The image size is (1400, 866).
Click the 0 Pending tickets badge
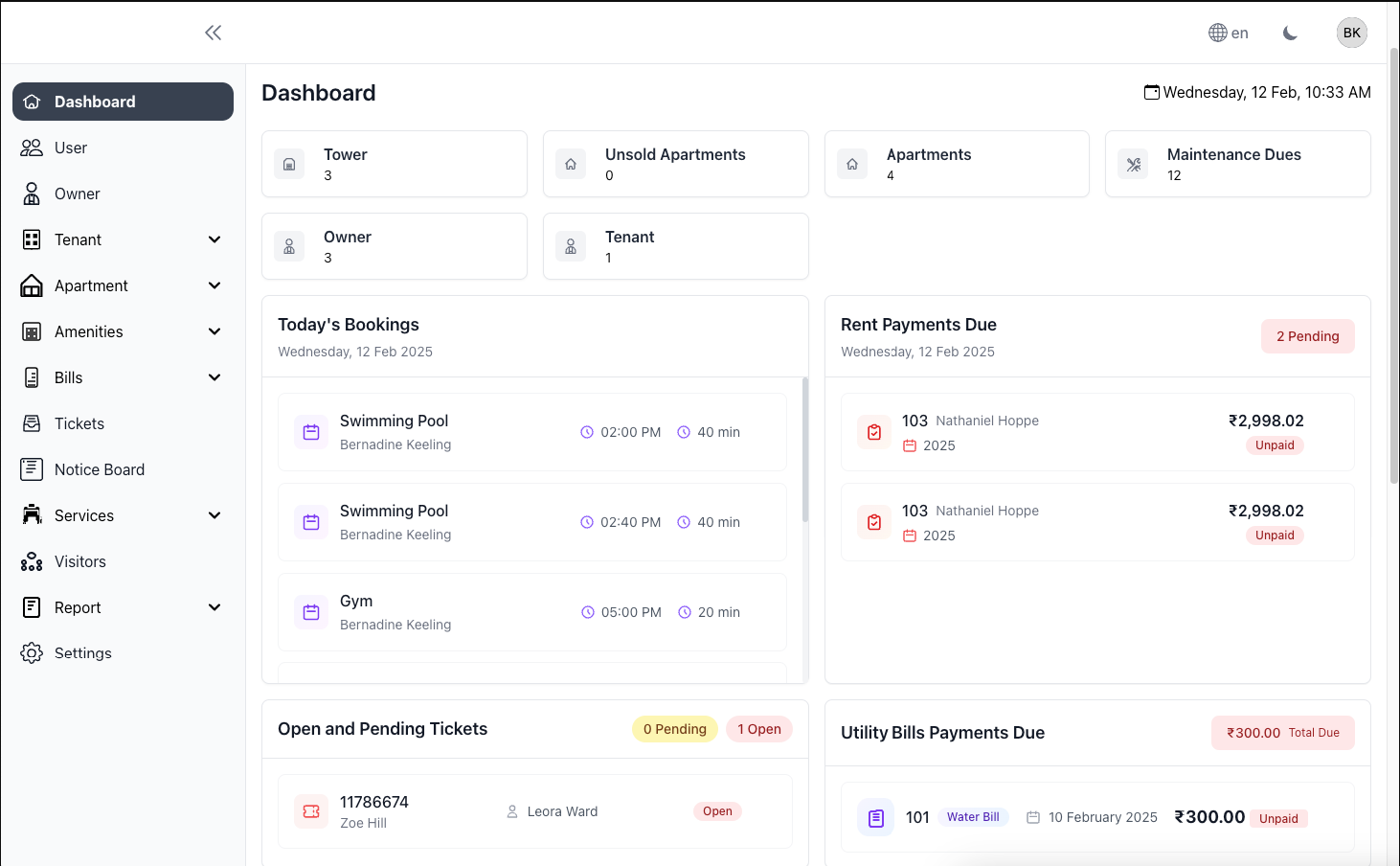tap(674, 729)
